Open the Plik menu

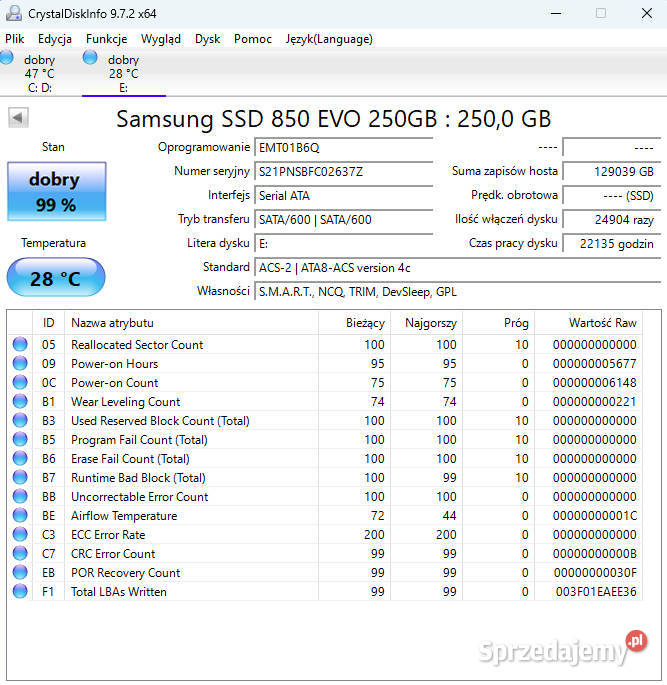click(x=15, y=39)
